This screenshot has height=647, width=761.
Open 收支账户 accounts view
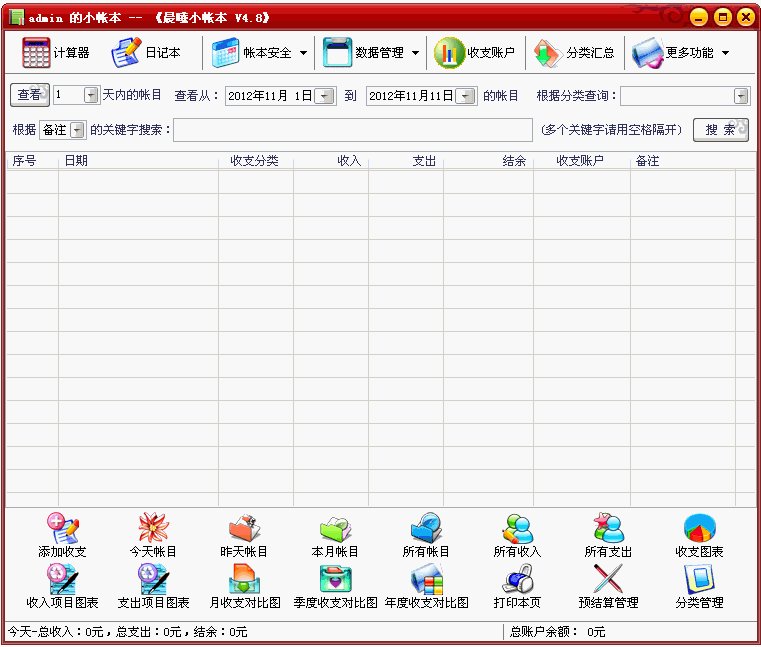point(475,52)
